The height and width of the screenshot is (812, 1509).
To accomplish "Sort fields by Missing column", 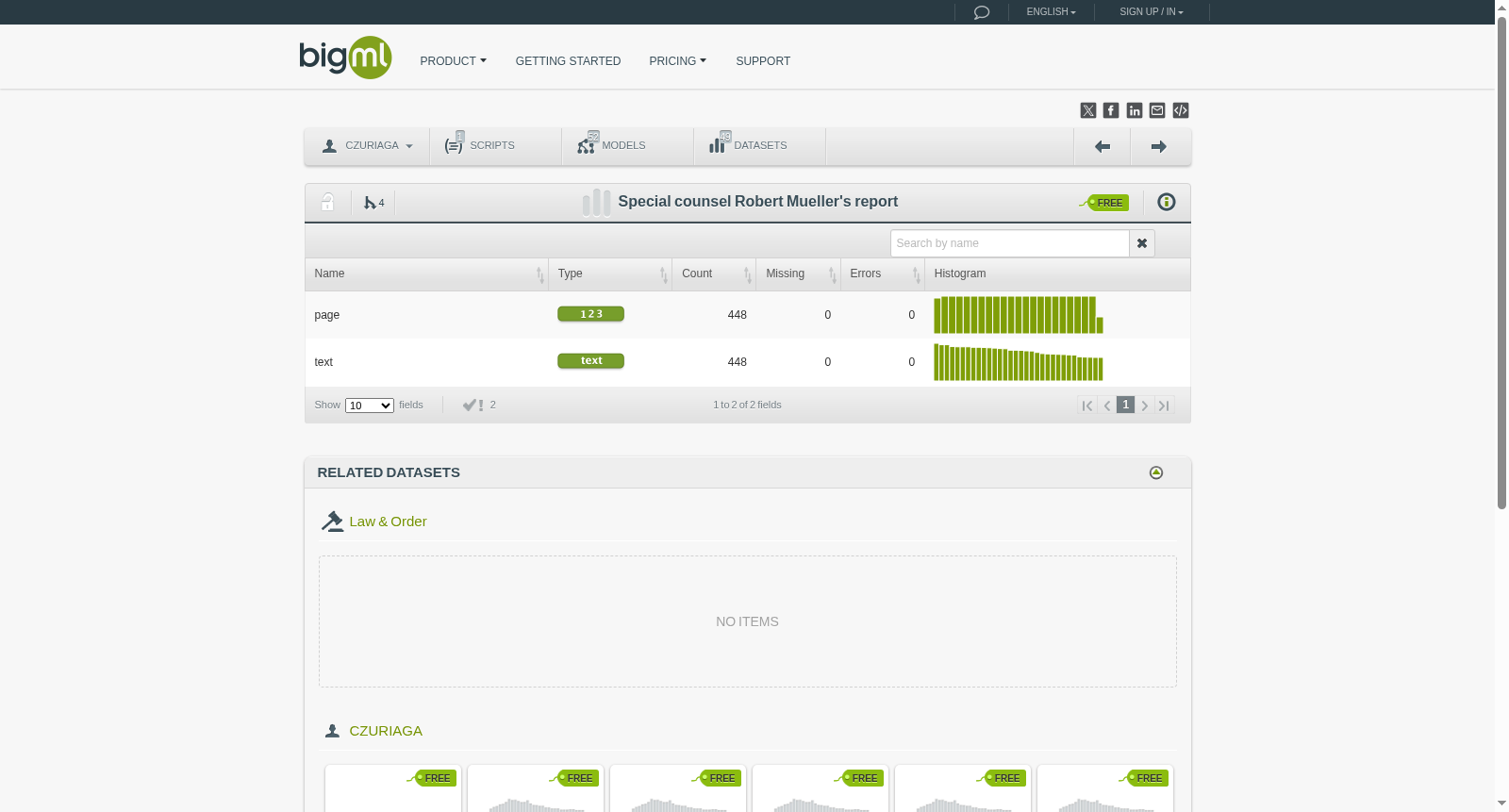I will pos(798,274).
